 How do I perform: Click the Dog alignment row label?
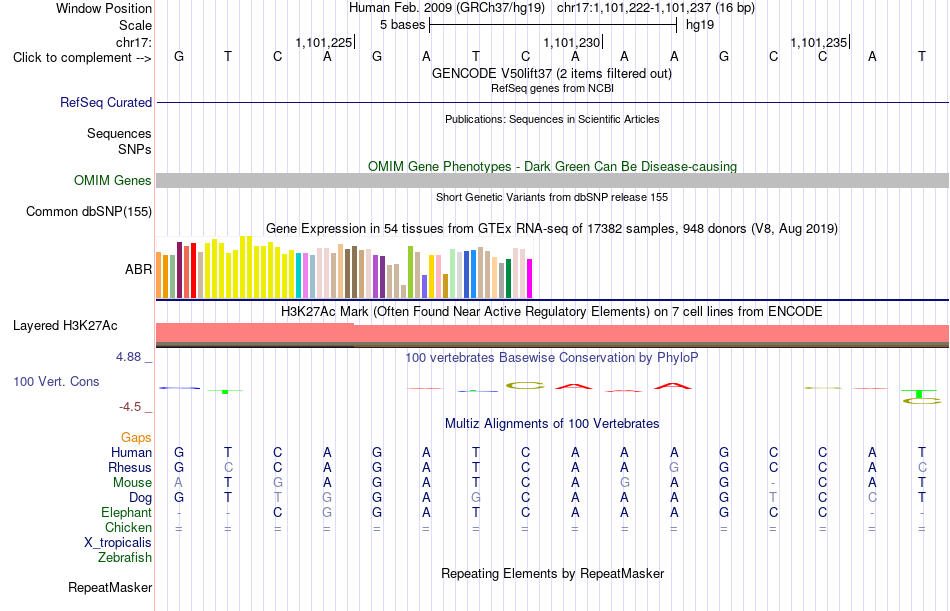140,498
